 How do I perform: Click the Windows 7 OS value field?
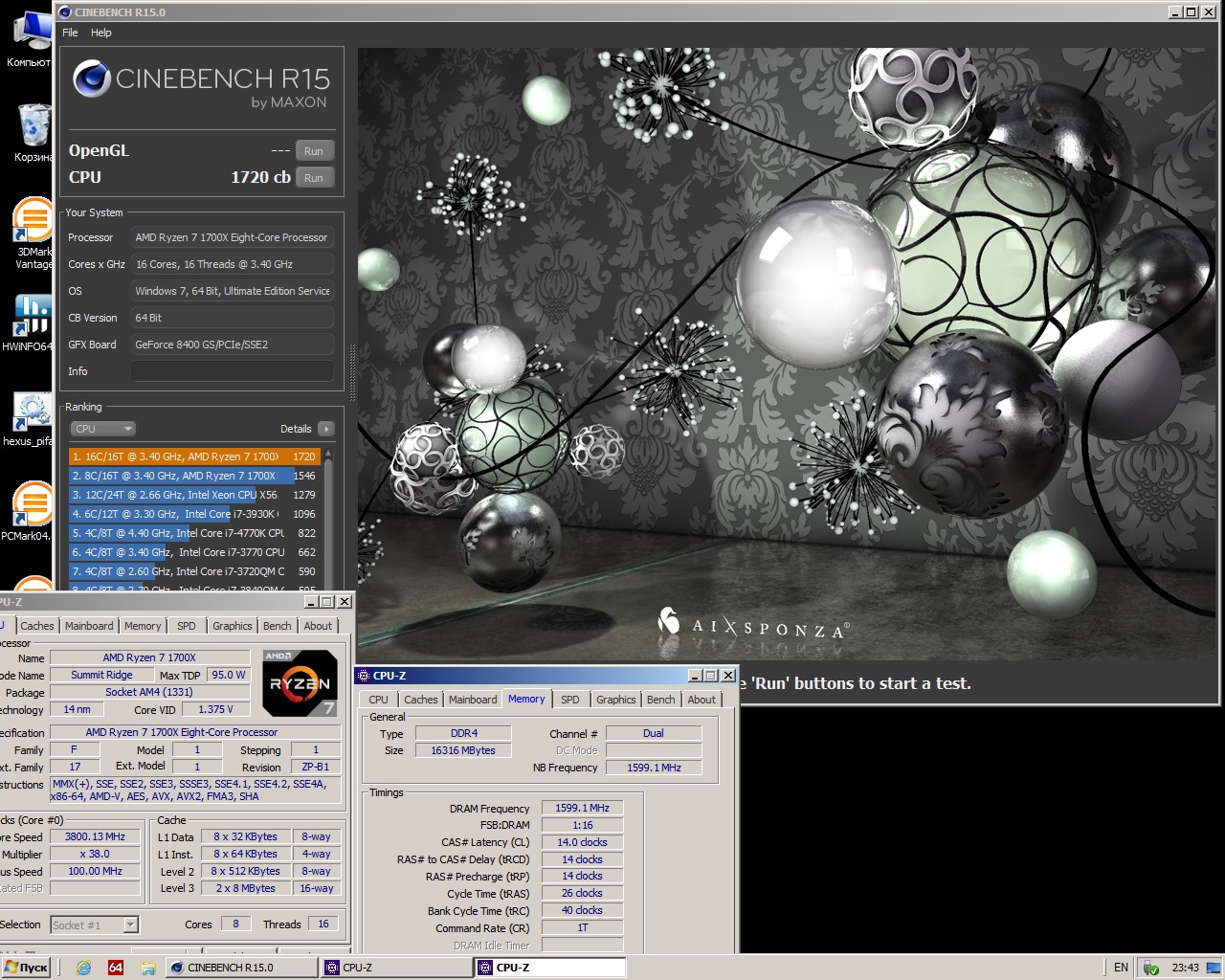point(233,291)
